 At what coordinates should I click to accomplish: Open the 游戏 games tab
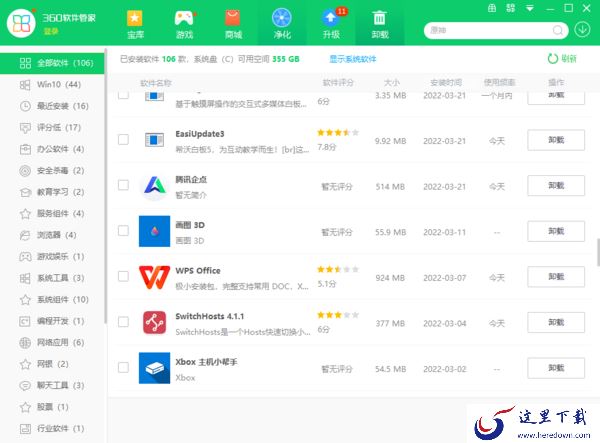point(184,24)
